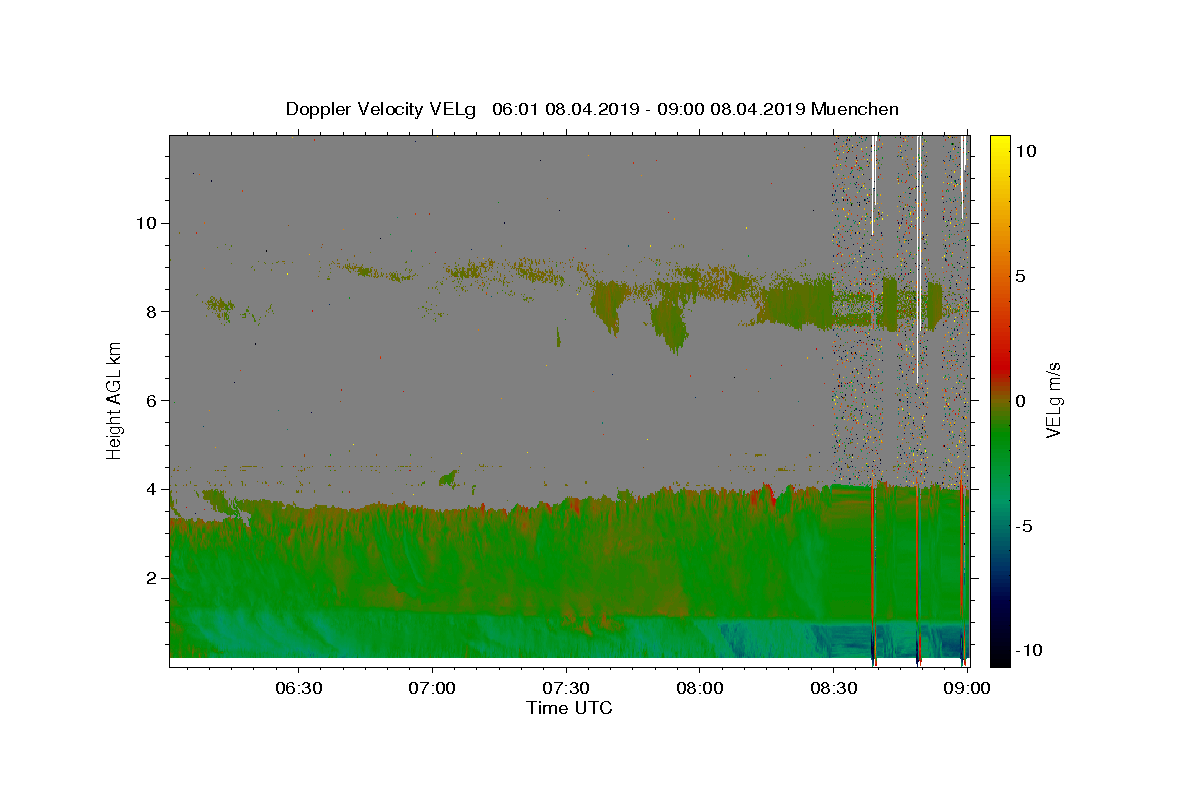Click '08:30' on the time axis
This screenshot has width=1200, height=800.
pyautogui.click(x=833, y=688)
